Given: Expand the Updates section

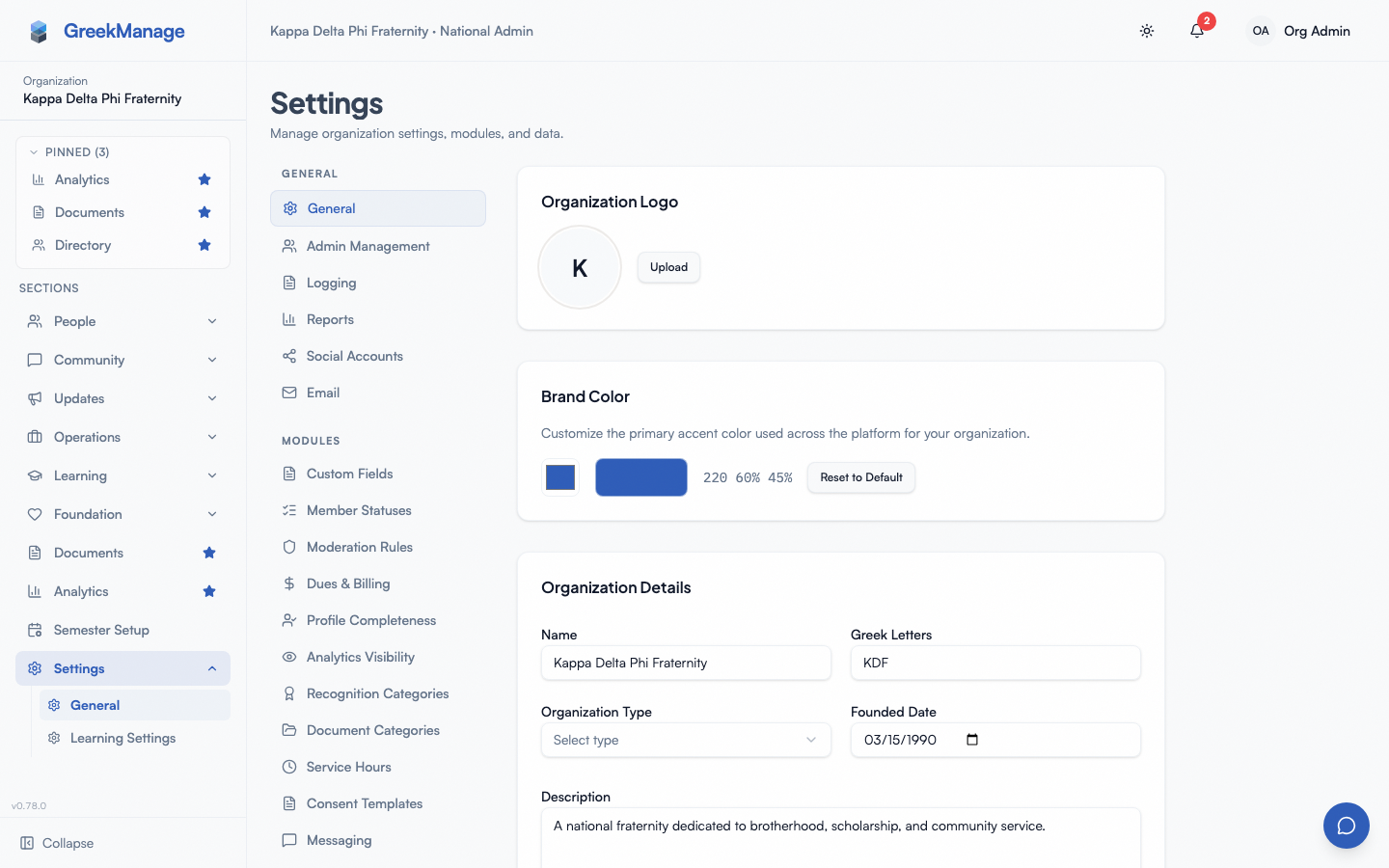Looking at the screenshot, I should [x=123, y=398].
